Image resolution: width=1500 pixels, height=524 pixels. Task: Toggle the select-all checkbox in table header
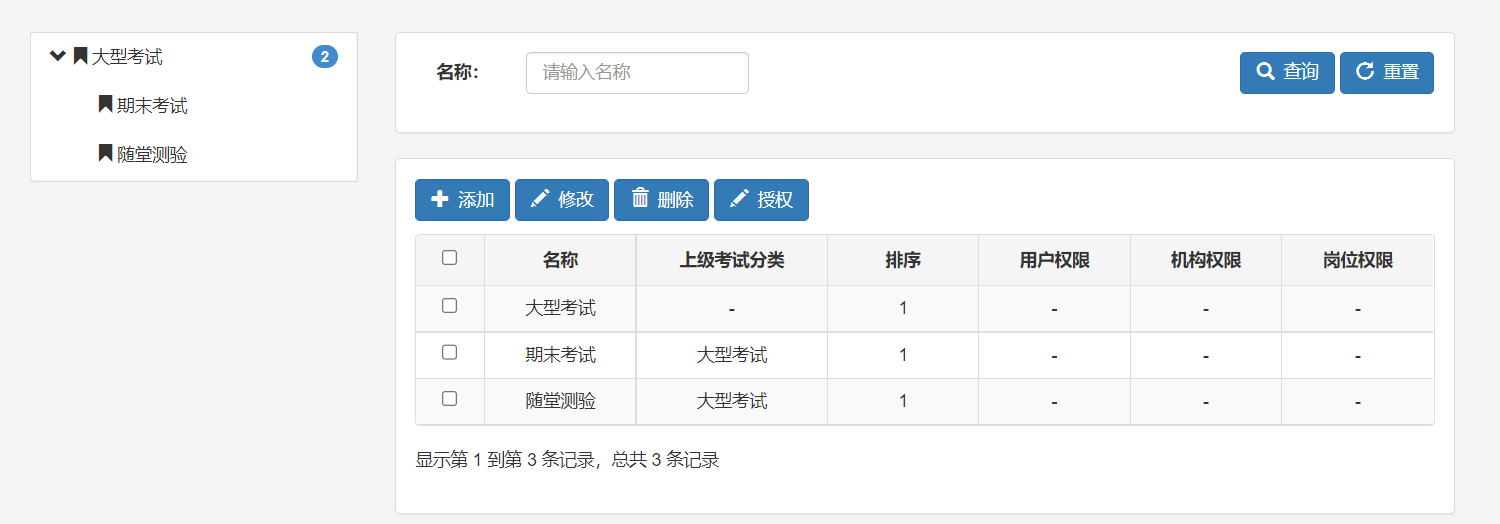[449, 258]
